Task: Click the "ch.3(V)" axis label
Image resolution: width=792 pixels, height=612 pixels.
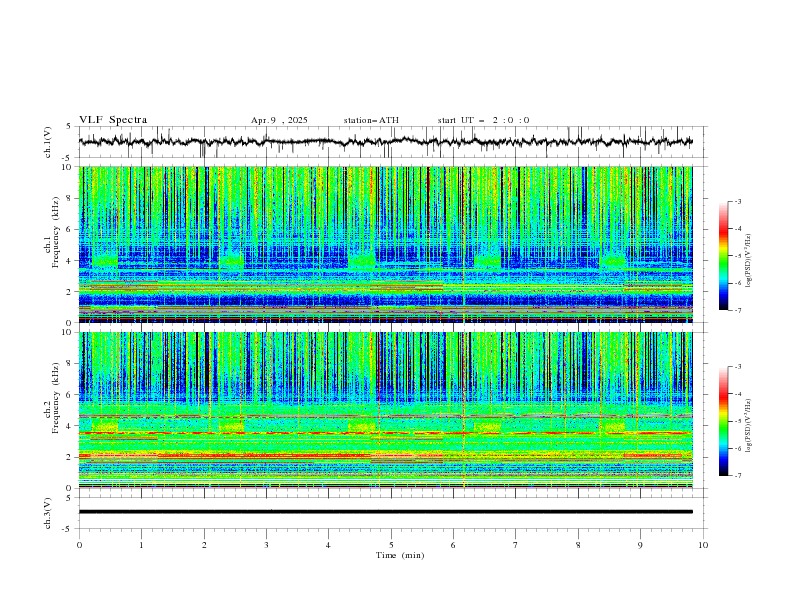Action: [48, 513]
